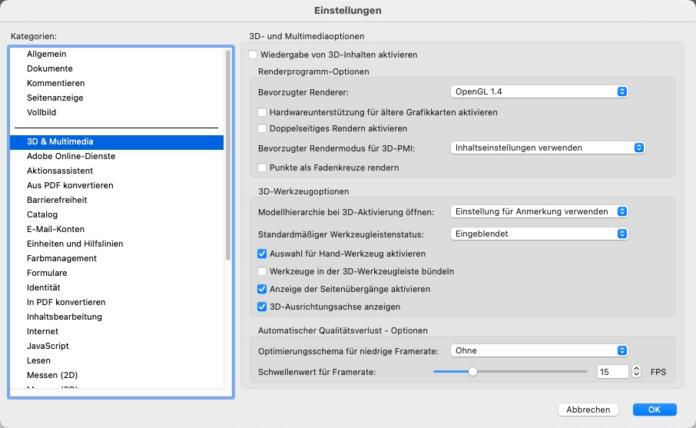Image resolution: width=696 pixels, height=428 pixels.
Task: Click the Schwellenwert für Framerate slider
Action: tap(510, 371)
